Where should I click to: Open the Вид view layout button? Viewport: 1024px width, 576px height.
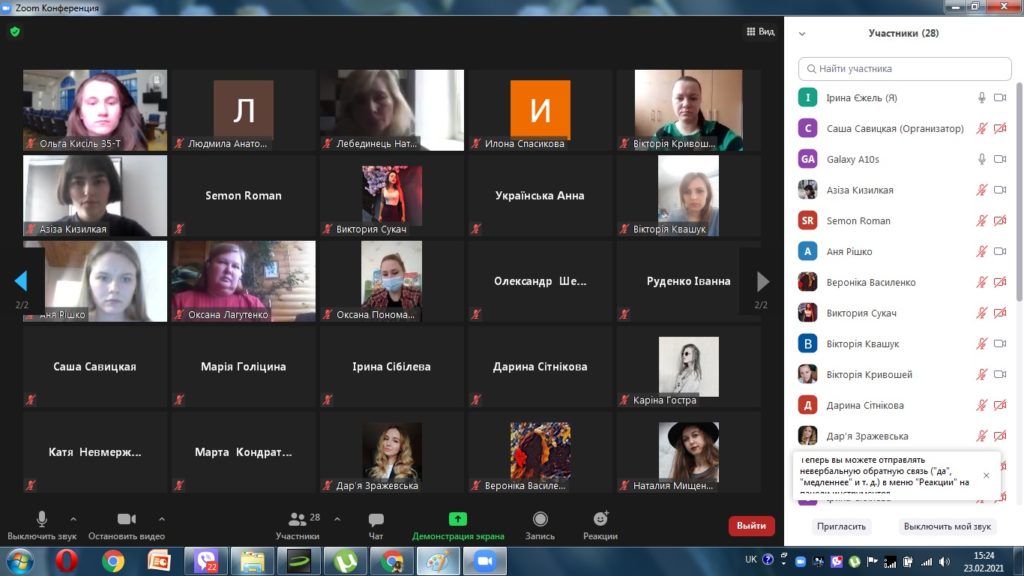(x=761, y=32)
